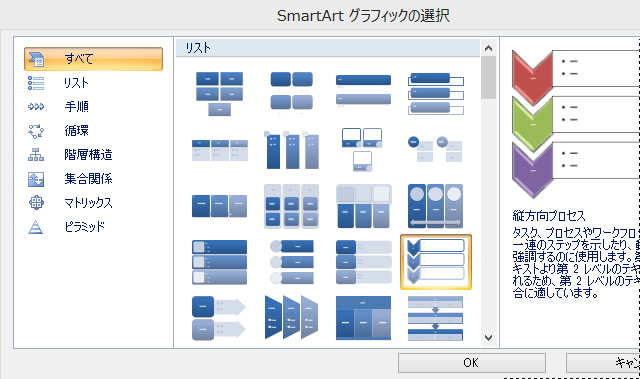Select the 集合関係 category
The image size is (640, 379).
pyautogui.click(x=88, y=179)
